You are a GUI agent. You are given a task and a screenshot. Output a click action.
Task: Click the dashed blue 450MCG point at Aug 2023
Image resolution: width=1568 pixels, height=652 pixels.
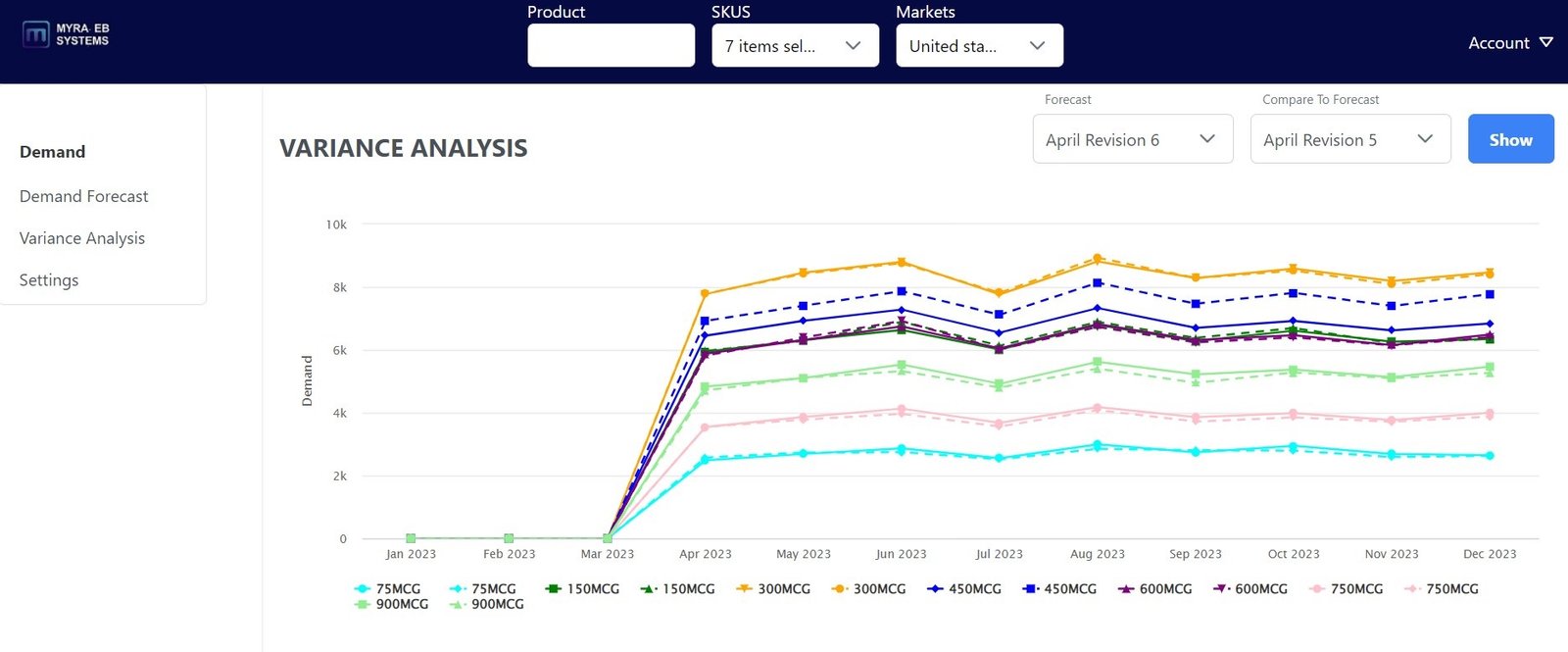pyautogui.click(x=1098, y=283)
